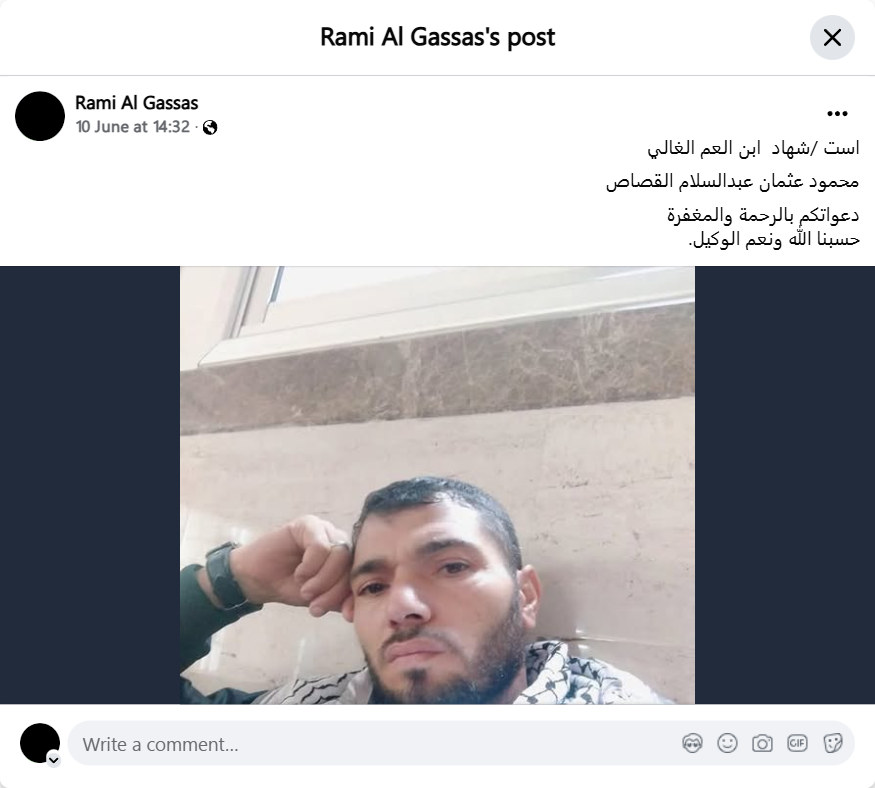Click the last Arabic line of post text
The width and height of the screenshot is (875, 788).
(774, 239)
